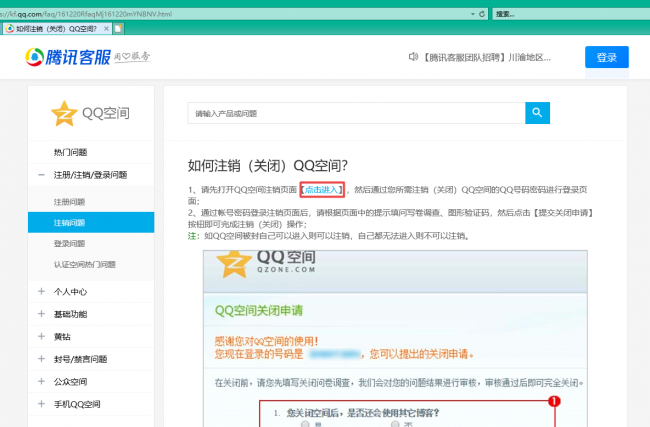The height and width of the screenshot is (427, 650).
Task: Open 注册问题 submenu item
Action: click(69, 202)
